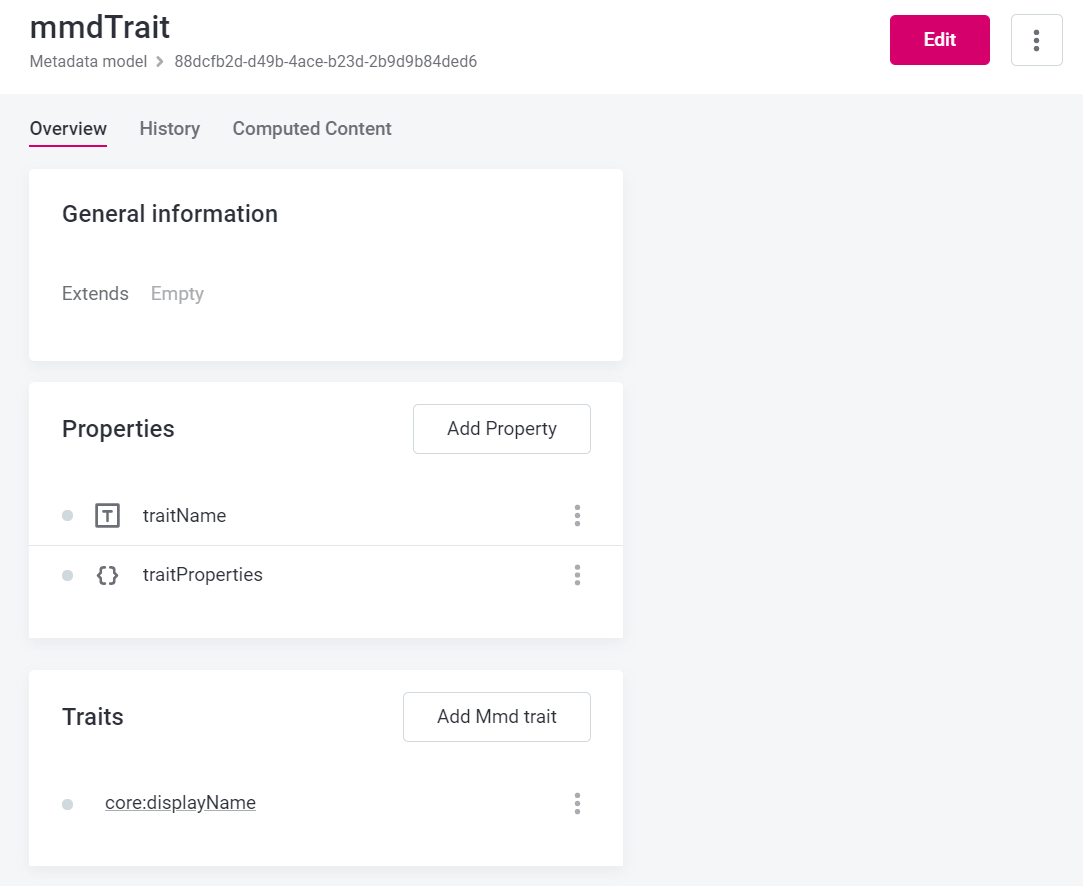Follow the core:displayName trait link

pyautogui.click(x=180, y=803)
